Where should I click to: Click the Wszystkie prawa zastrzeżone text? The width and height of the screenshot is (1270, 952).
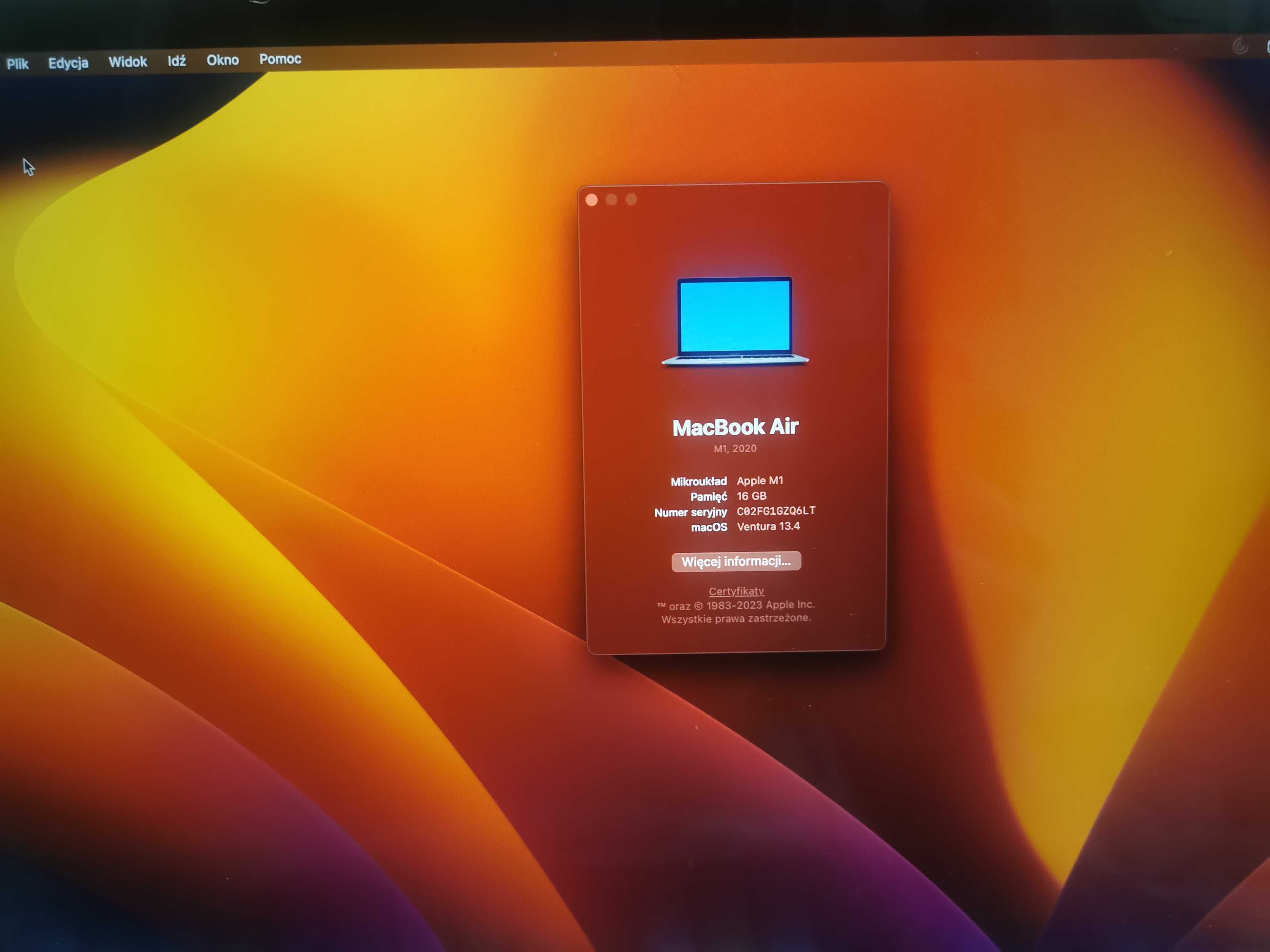tap(736, 619)
